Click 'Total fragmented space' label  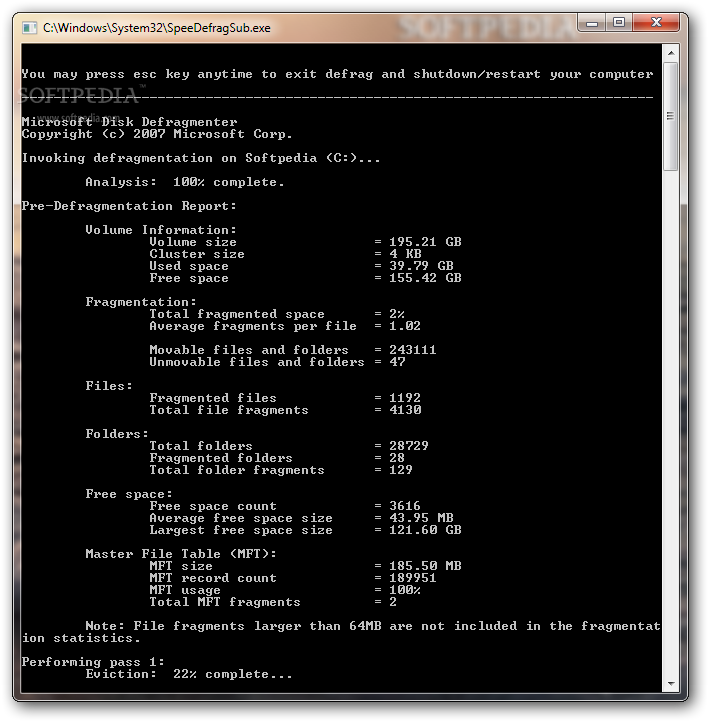(237, 314)
